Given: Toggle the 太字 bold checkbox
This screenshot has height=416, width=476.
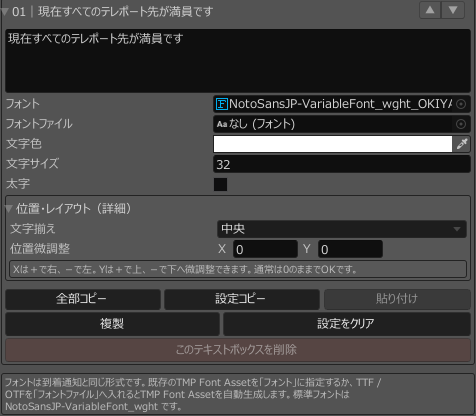Looking at the screenshot, I should [x=220, y=184].
